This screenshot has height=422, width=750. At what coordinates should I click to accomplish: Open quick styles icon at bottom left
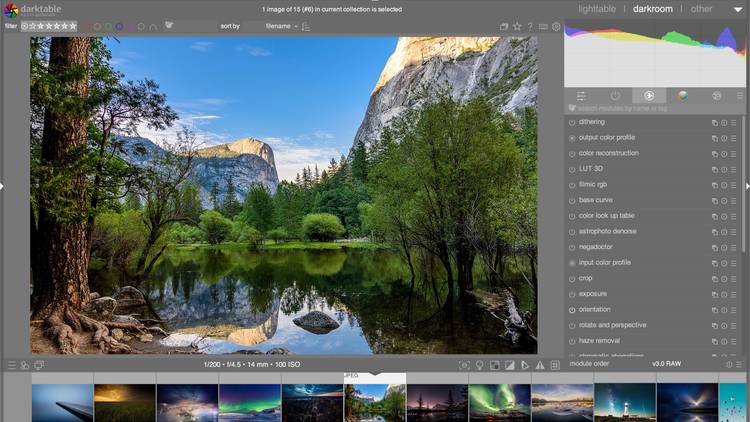(25, 365)
